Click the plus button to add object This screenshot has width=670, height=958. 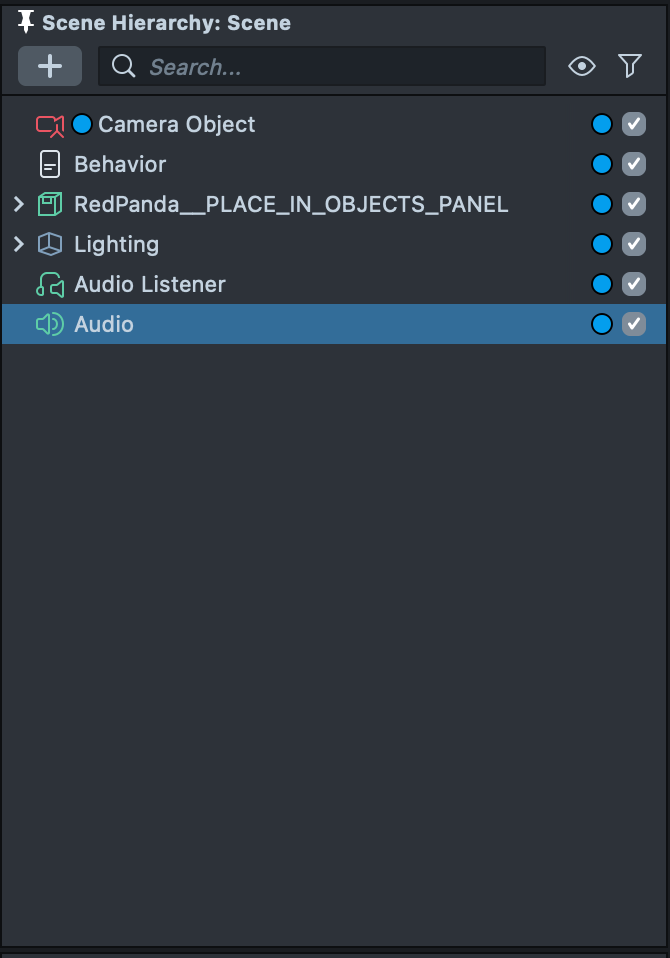[x=50, y=66]
